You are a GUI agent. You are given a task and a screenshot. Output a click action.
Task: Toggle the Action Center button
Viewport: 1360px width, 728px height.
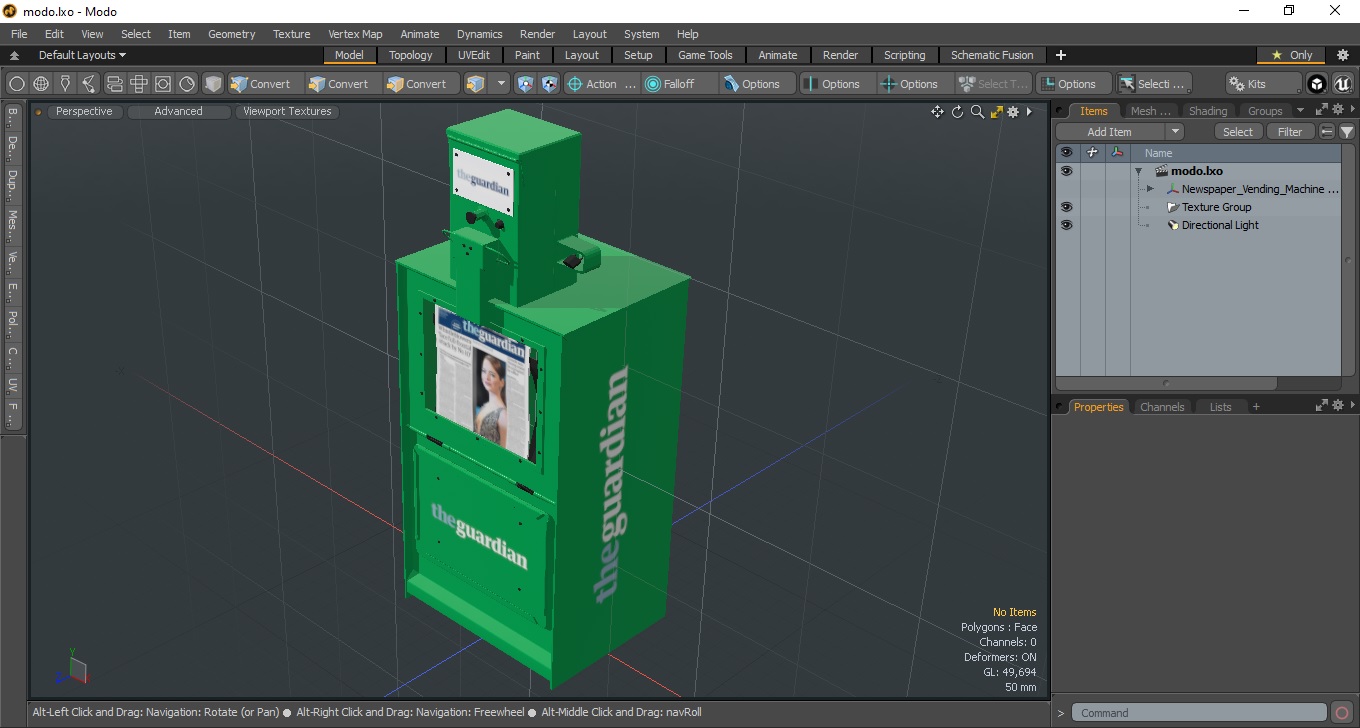pyautogui.click(x=602, y=84)
